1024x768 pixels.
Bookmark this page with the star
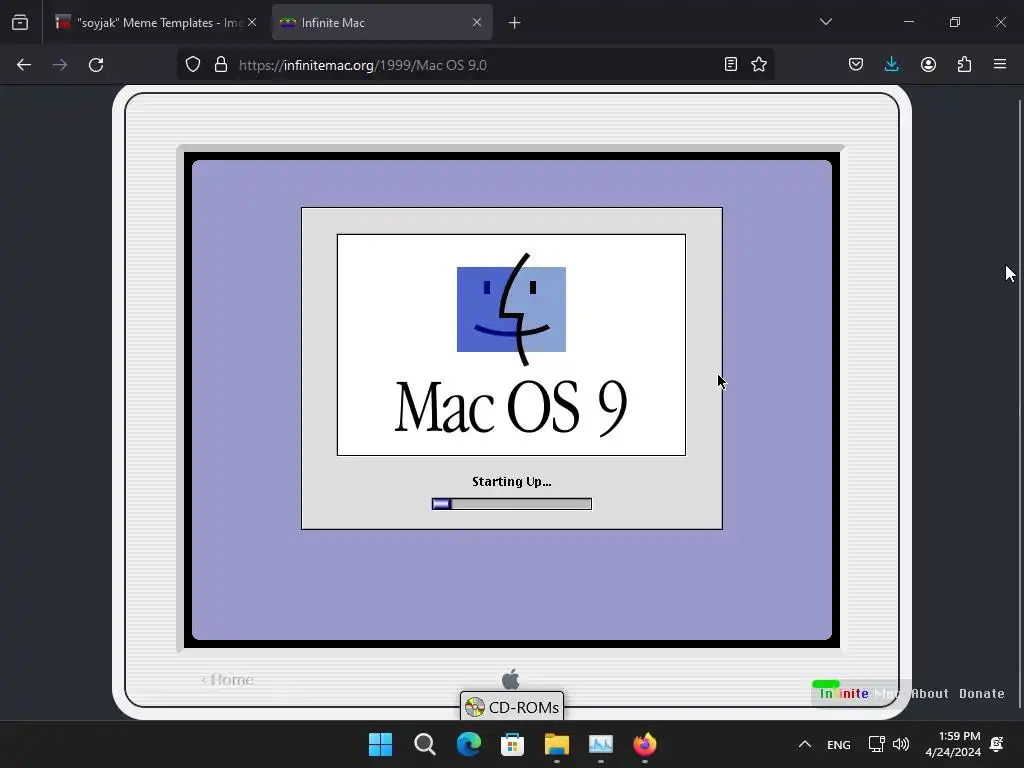tap(759, 64)
